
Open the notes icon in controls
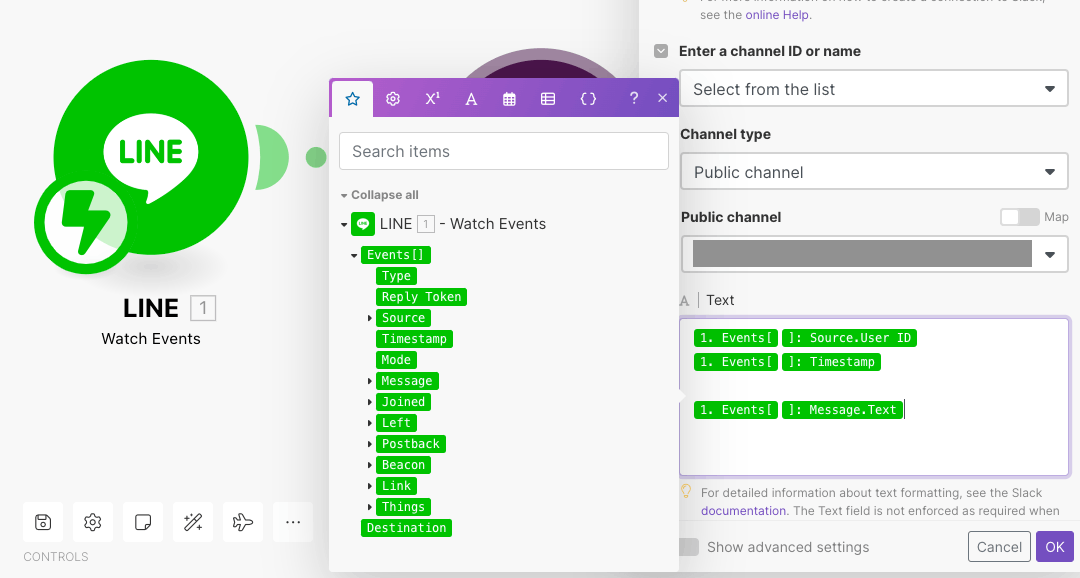(x=143, y=522)
